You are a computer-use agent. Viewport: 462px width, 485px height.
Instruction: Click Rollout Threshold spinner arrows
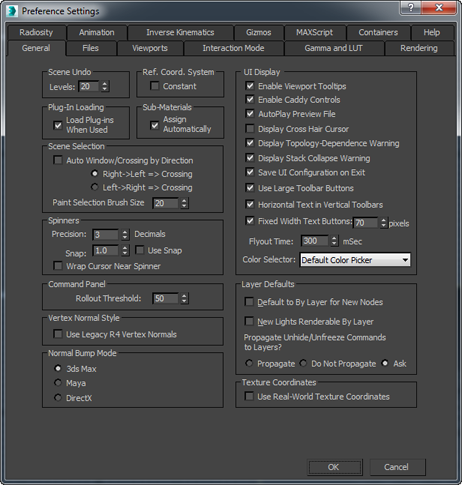184,298
